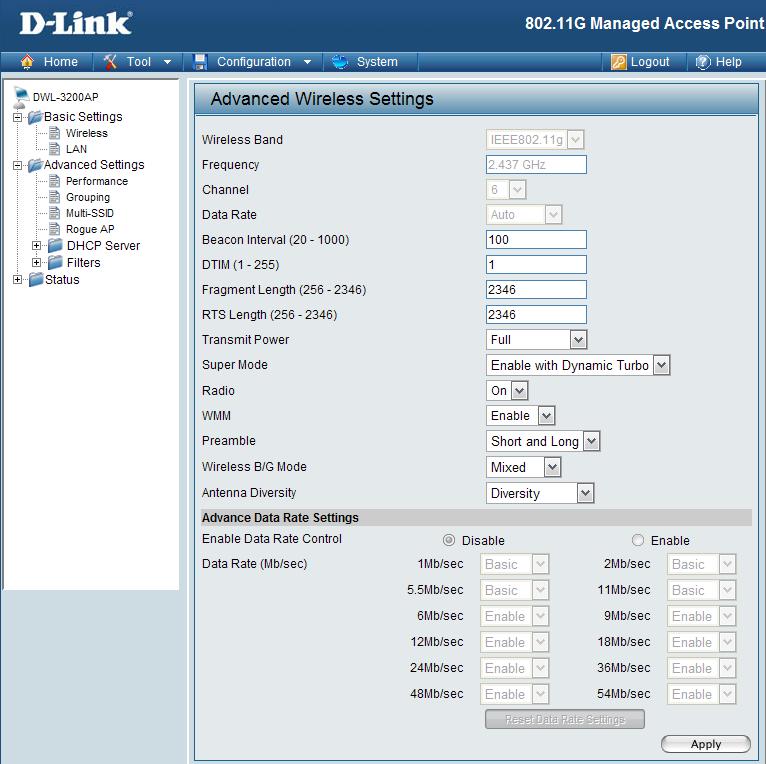Screen dimensions: 766x764
Task: Collapse the Basic Settings tree node
Action: pyautogui.click(x=18, y=117)
